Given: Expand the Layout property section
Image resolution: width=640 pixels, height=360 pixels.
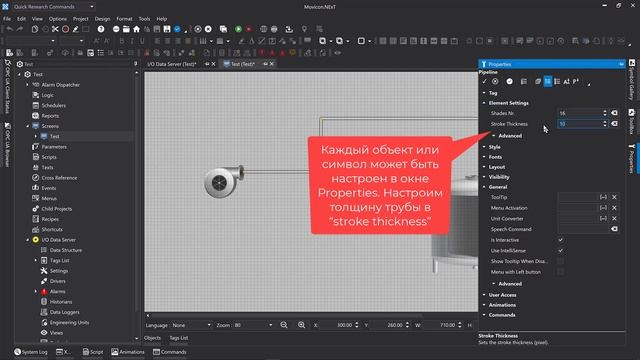Looking at the screenshot, I should coord(484,167).
